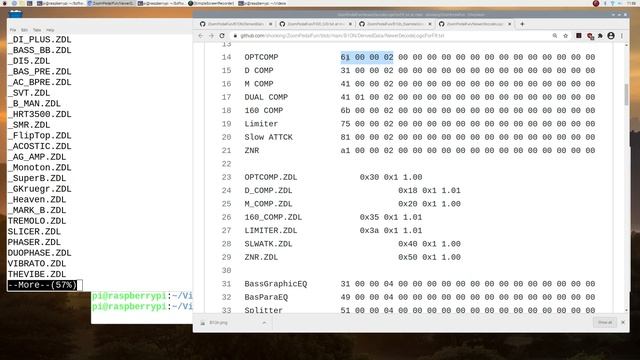Open a new Chrome tab with plus button
Image resolution: width=640 pixels, height=360 pixels.
(x=522, y=24)
